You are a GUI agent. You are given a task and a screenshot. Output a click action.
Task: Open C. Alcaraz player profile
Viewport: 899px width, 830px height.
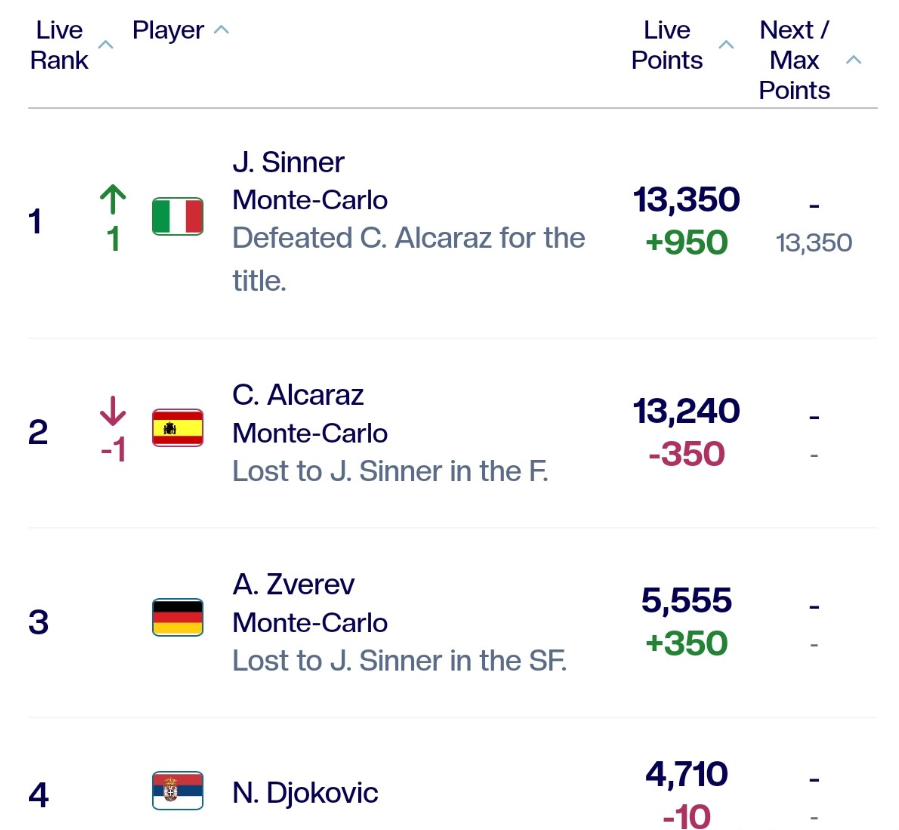coord(298,395)
